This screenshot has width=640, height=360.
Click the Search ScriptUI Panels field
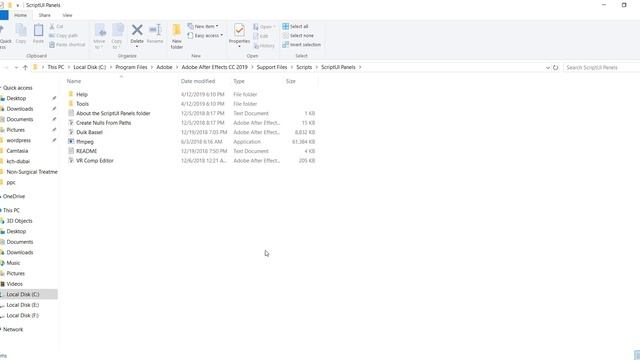[x=601, y=67]
